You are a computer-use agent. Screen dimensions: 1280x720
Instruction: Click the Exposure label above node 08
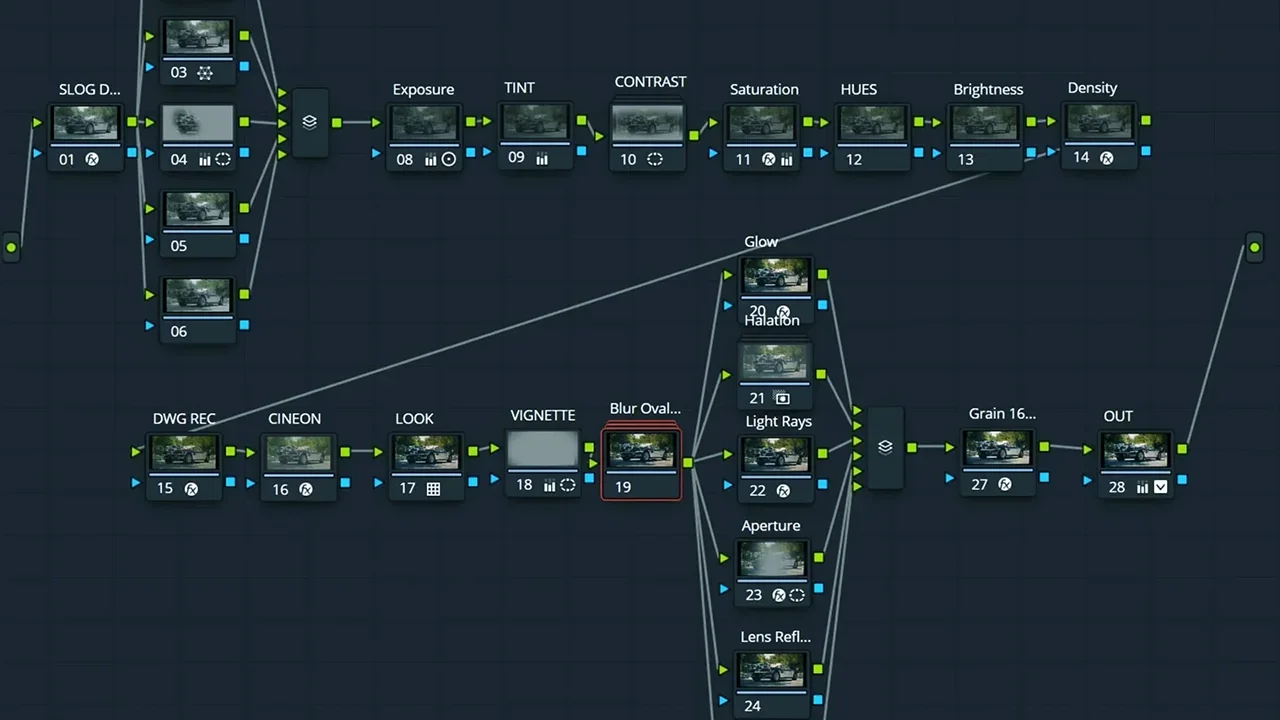(x=423, y=89)
